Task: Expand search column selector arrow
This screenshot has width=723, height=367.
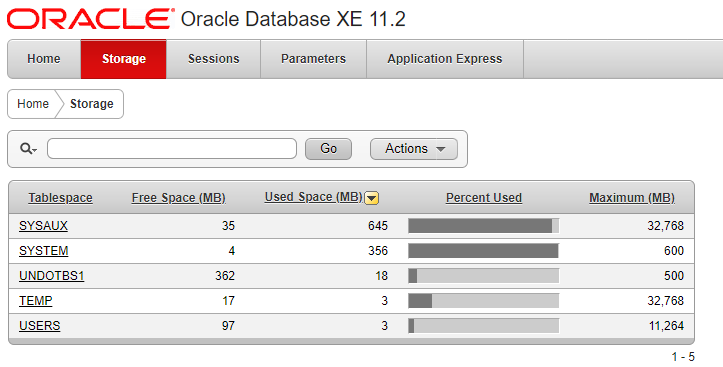Action: pos(35,150)
